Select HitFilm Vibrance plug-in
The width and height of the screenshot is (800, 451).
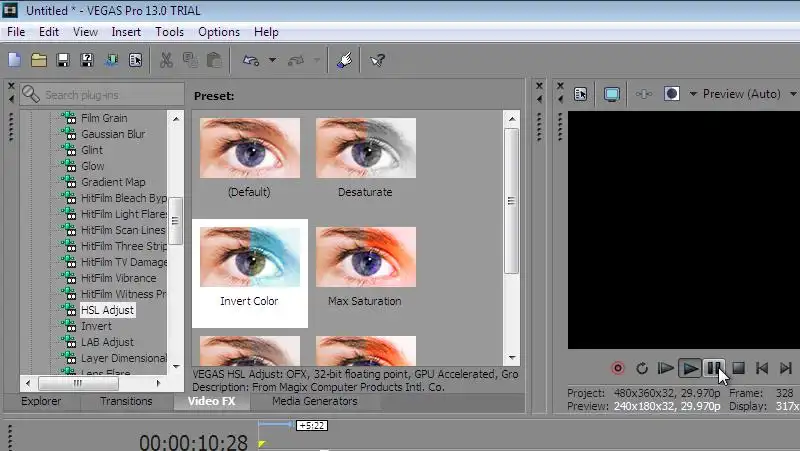119,278
